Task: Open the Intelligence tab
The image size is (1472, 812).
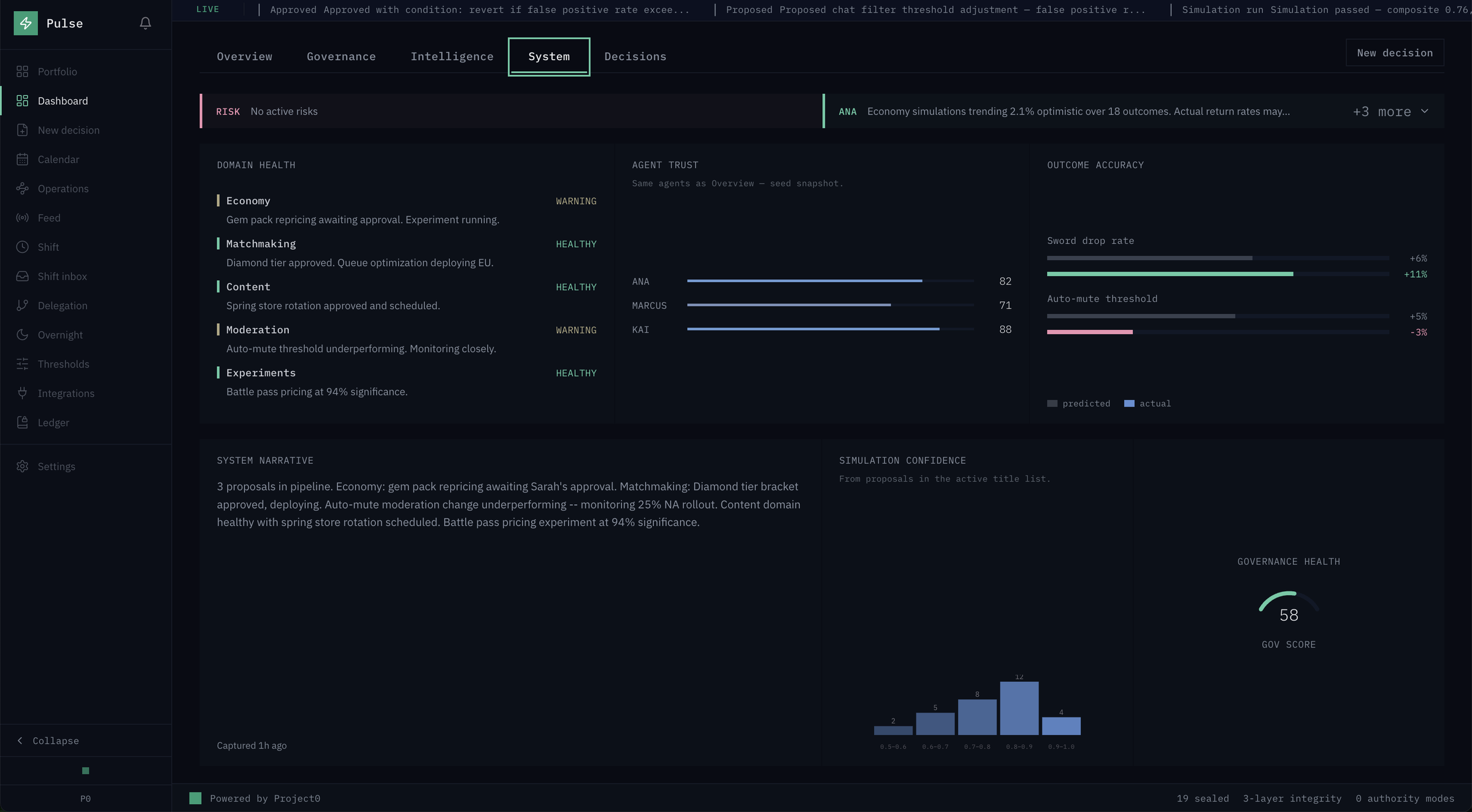Action: [x=452, y=56]
